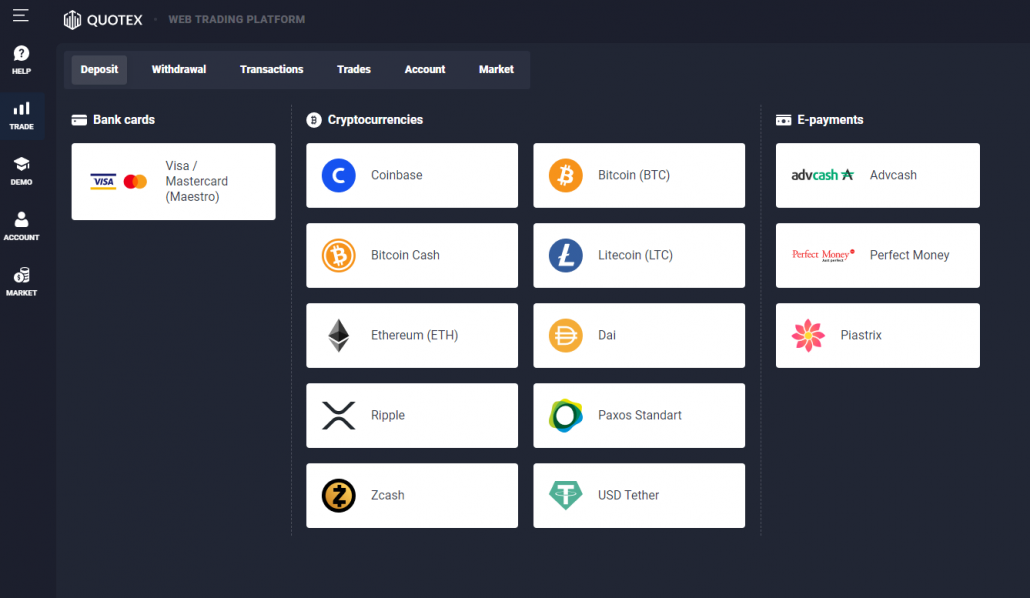Choose Paxos Standart deposit label

pos(640,415)
